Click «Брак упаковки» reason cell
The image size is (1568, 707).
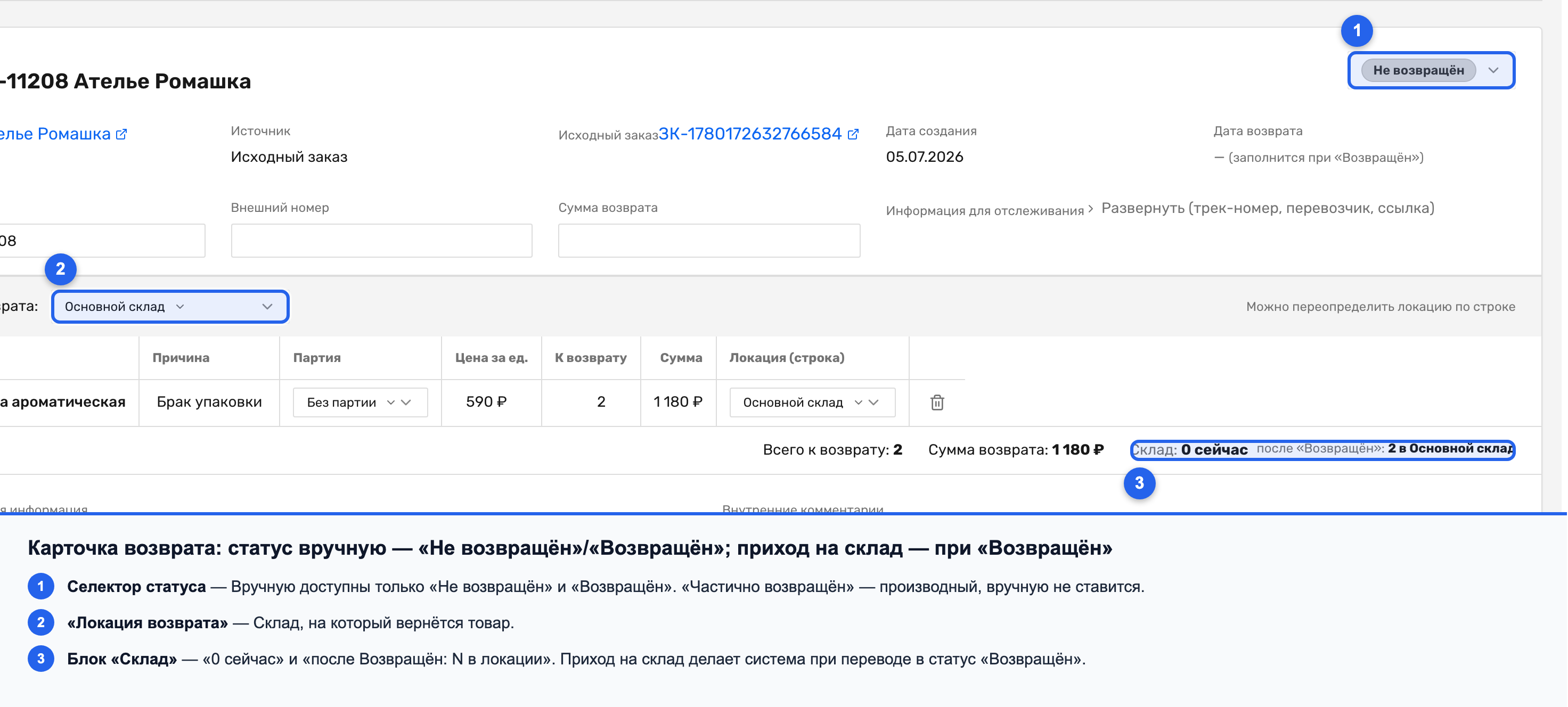coord(209,401)
